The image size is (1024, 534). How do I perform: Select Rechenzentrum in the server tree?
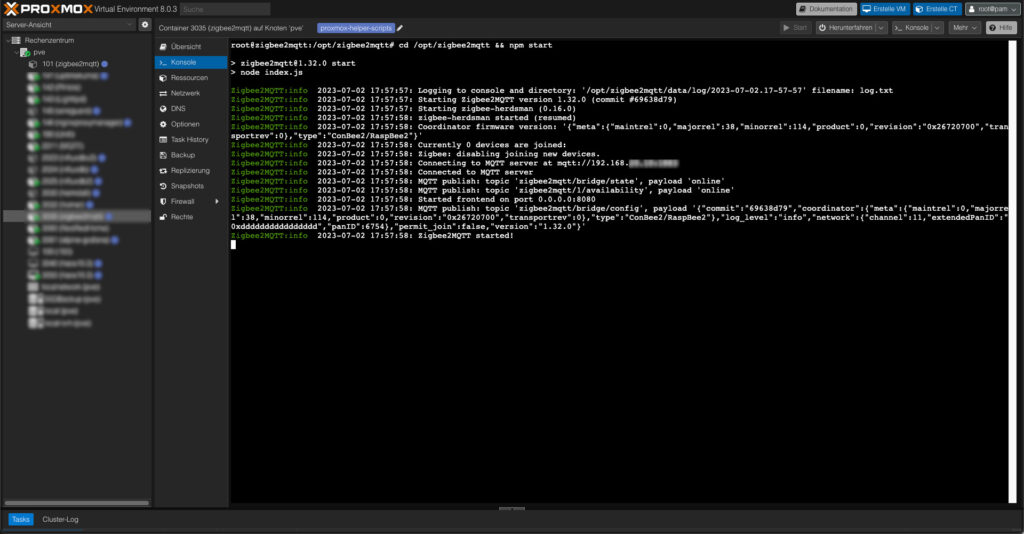(x=49, y=40)
